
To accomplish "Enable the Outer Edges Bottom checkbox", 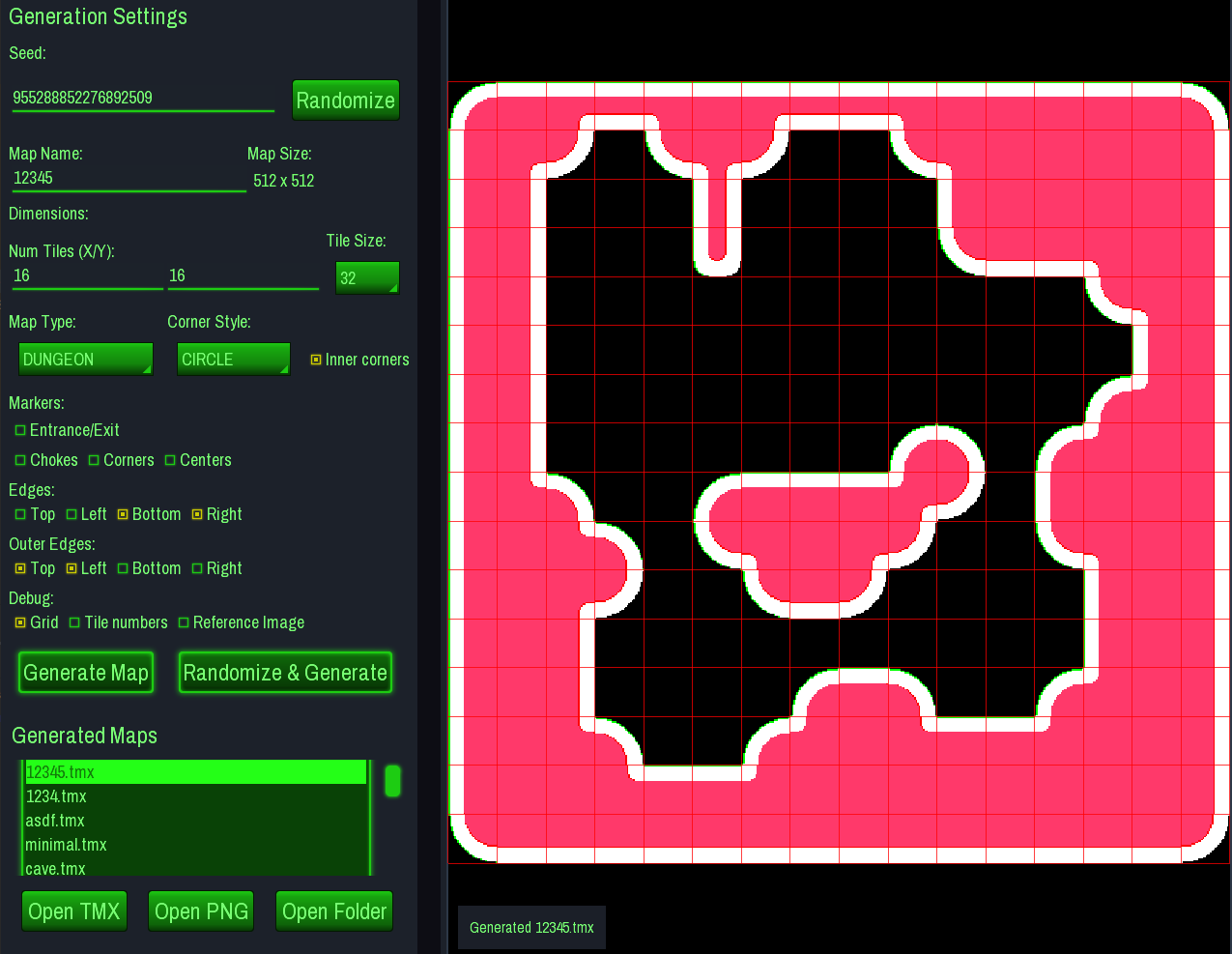I will coord(123,568).
